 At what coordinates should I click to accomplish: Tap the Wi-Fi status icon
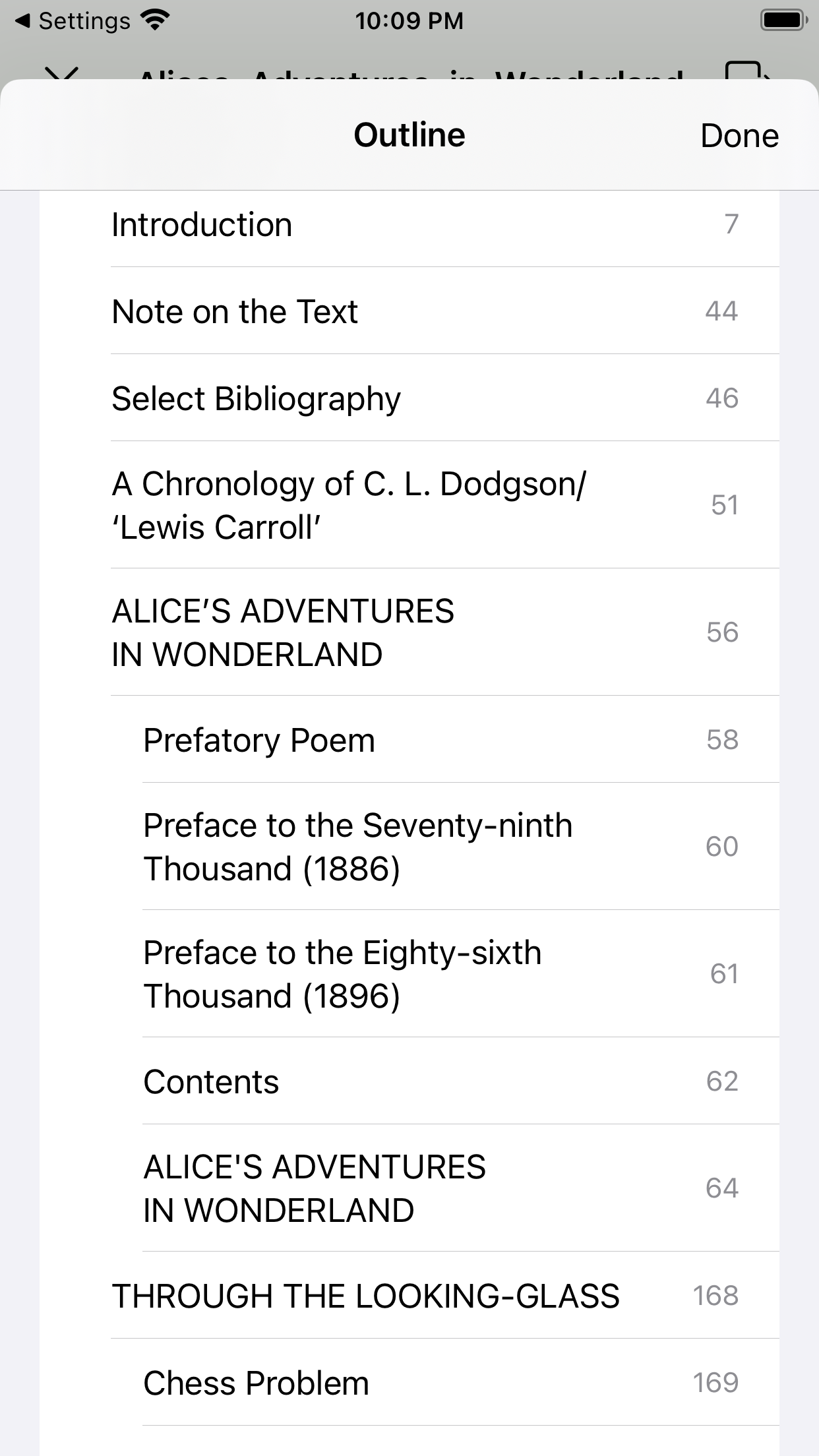pyautogui.click(x=155, y=20)
